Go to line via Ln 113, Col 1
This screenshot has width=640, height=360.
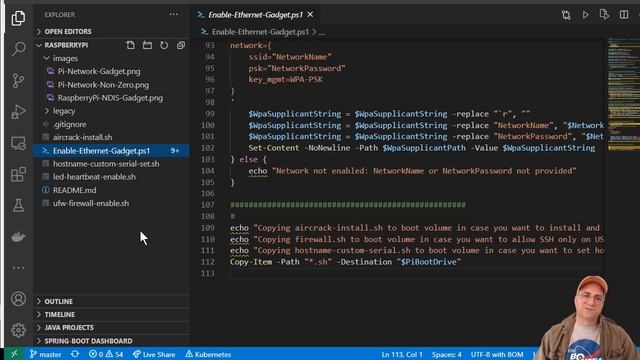click(x=402, y=354)
